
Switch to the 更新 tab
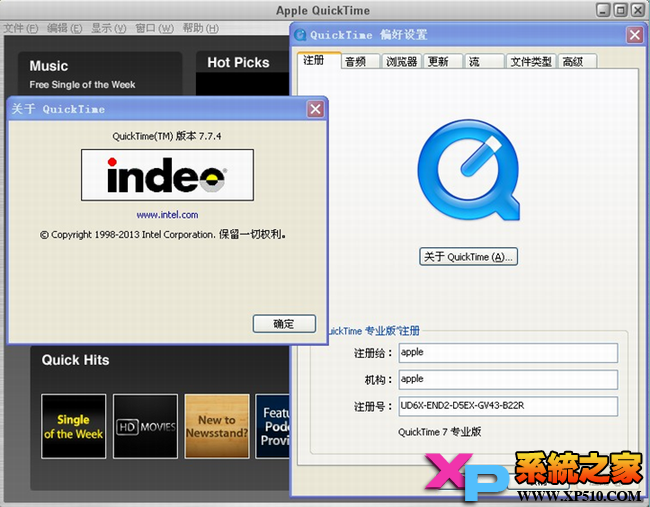[442, 62]
